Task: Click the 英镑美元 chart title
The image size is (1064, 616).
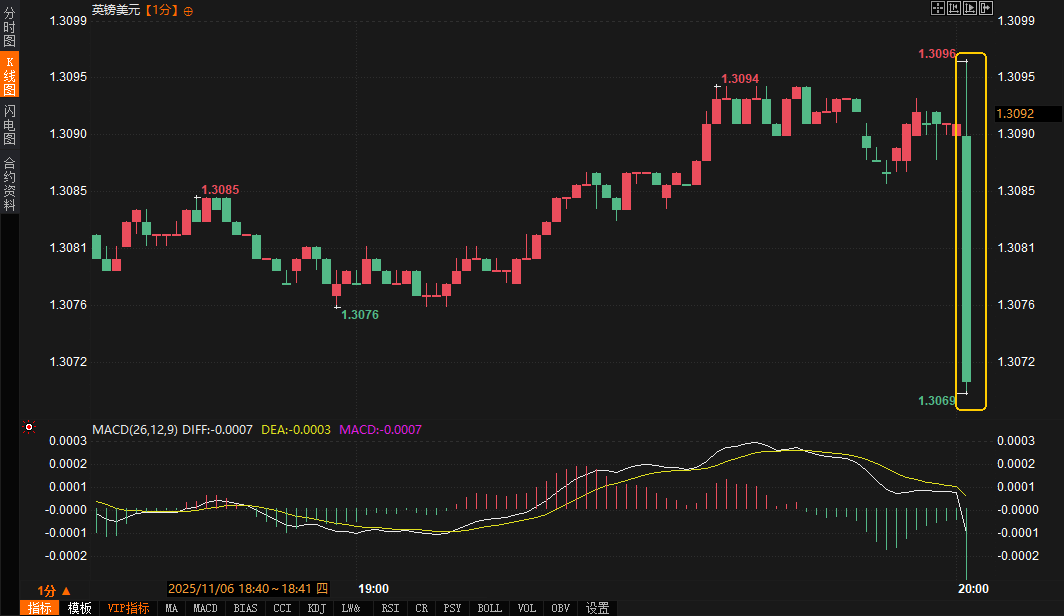Action: (116, 10)
